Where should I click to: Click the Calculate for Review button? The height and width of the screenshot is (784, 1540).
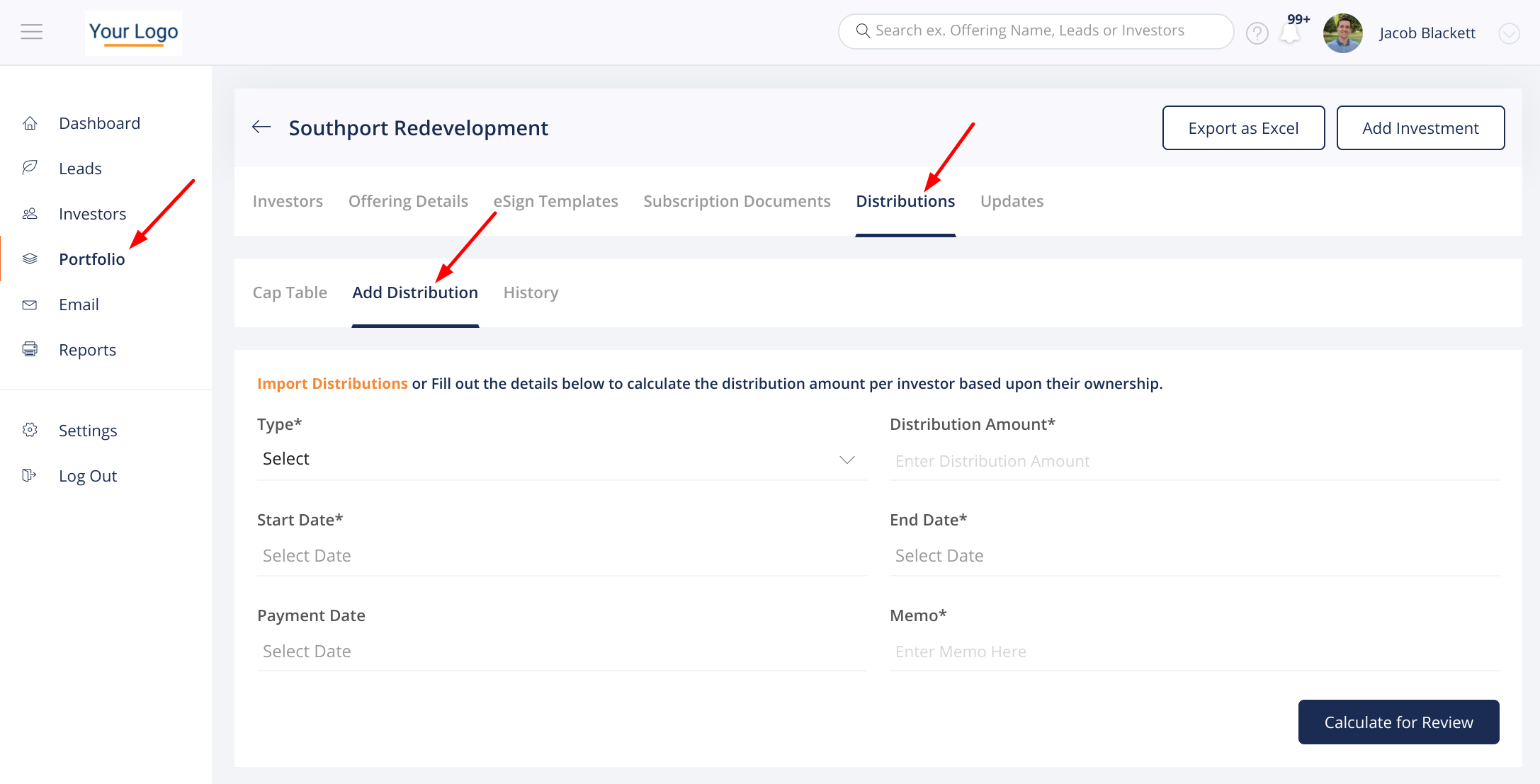coord(1398,722)
